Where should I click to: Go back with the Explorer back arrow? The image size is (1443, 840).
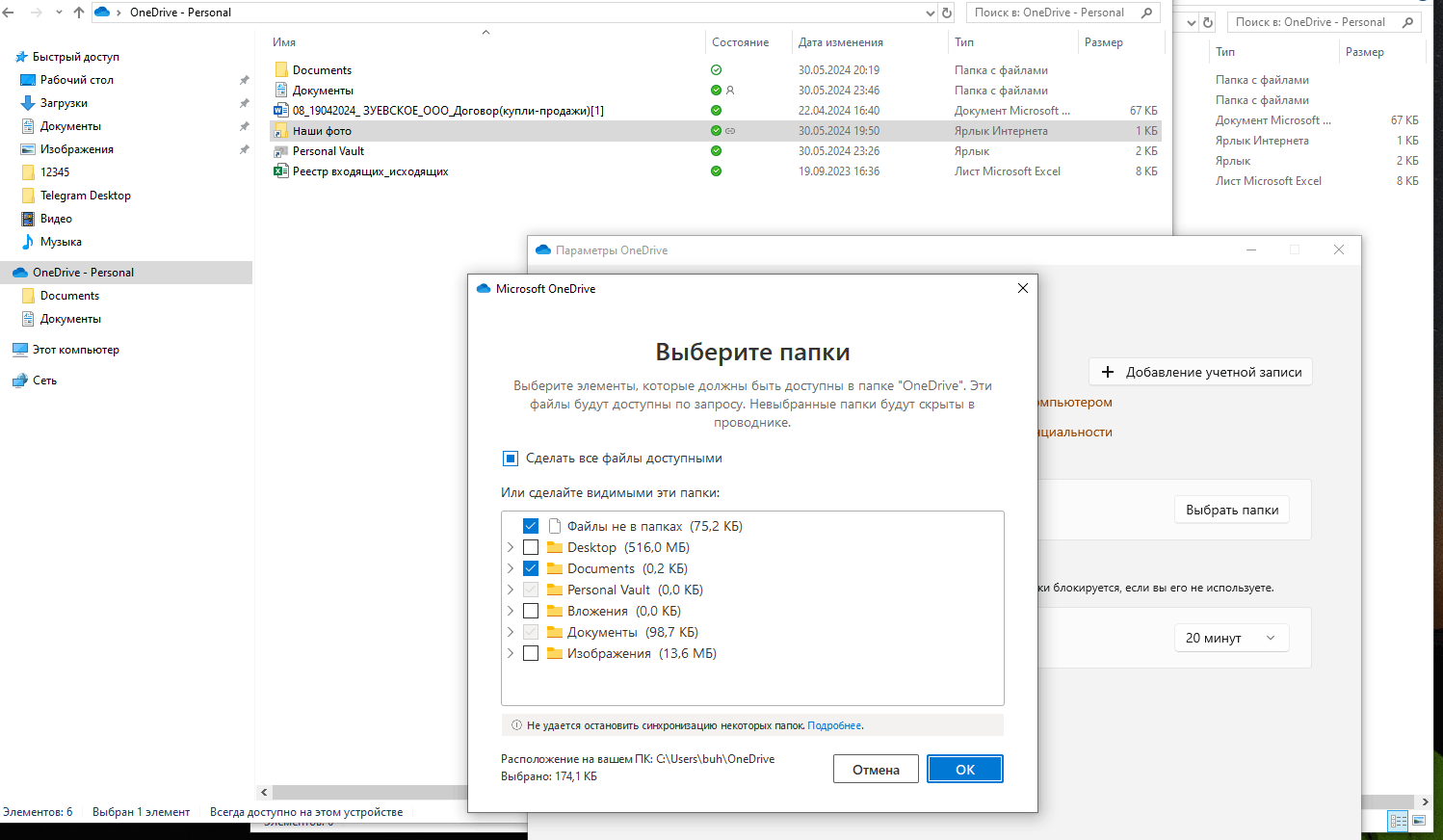pyautogui.click(x=9, y=13)
